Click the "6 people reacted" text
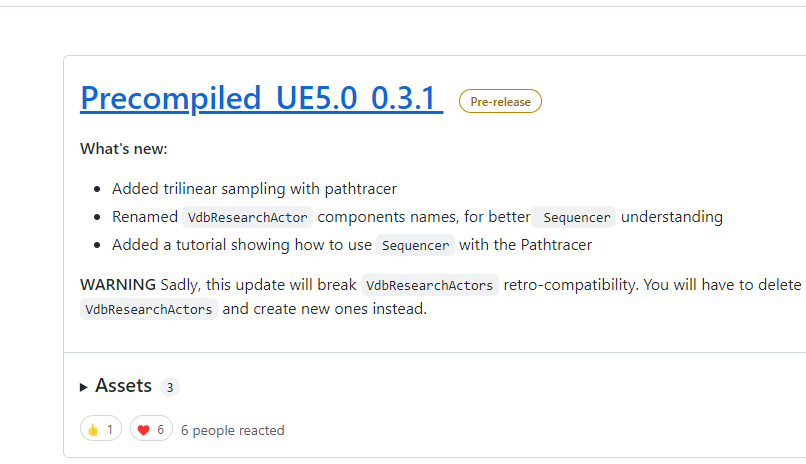 pos(232,430)
